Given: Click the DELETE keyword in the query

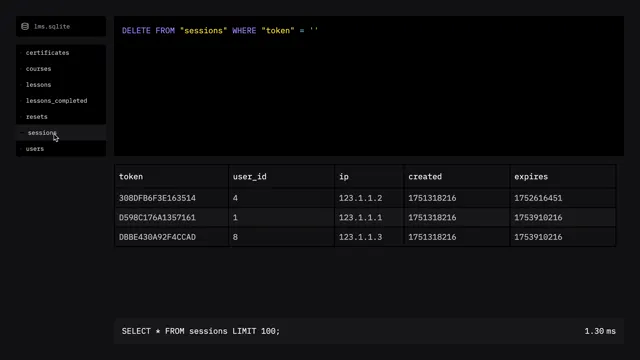Looking at the screenshot, I should [x=136, y=31].
